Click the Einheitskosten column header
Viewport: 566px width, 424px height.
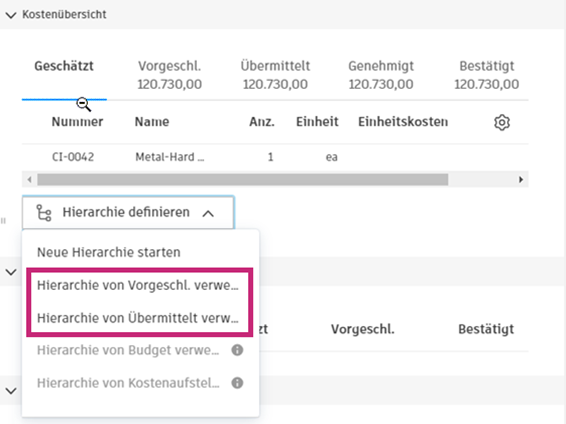[403, 122]
